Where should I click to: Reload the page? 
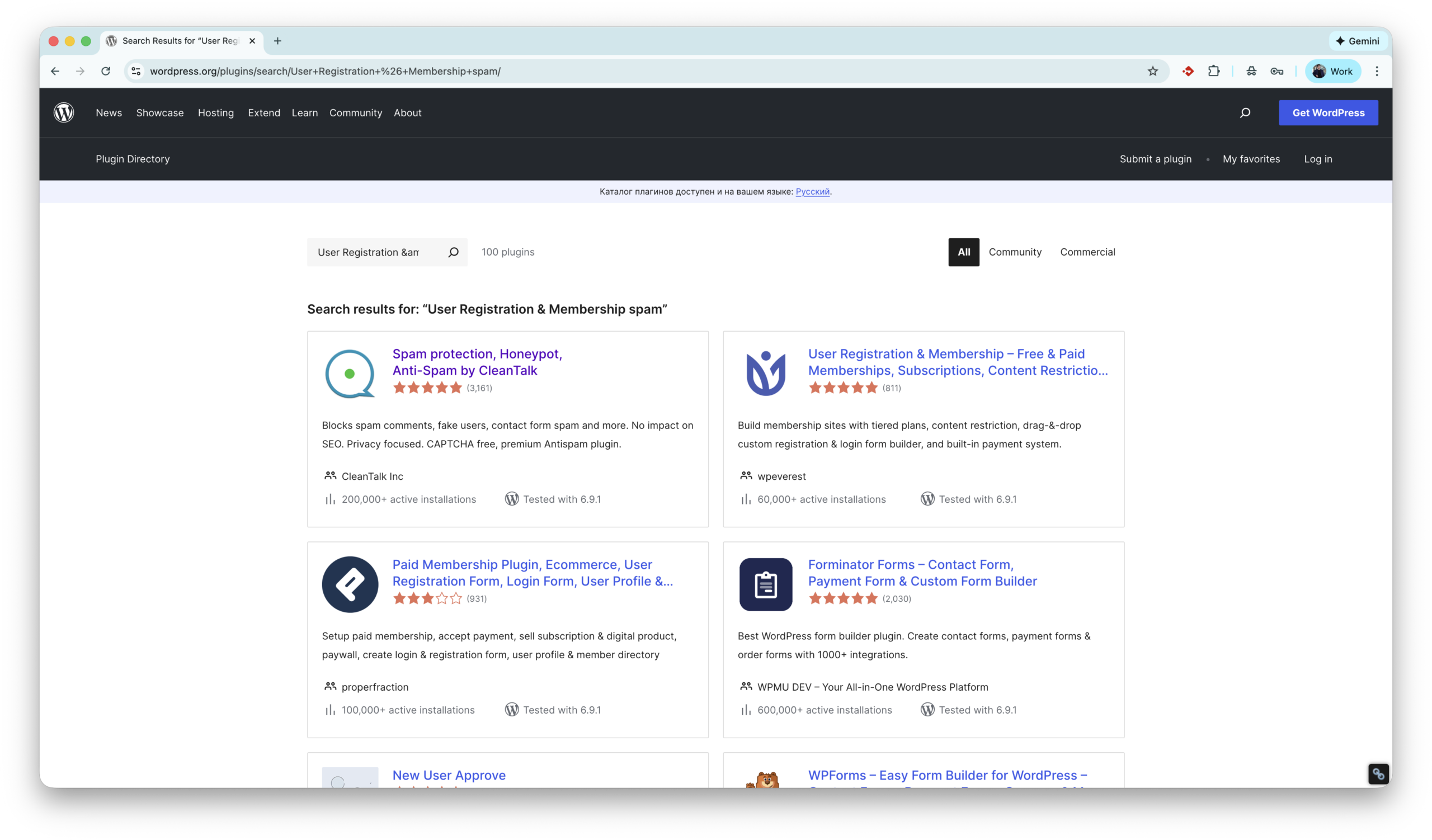click(x=106, y=71)
